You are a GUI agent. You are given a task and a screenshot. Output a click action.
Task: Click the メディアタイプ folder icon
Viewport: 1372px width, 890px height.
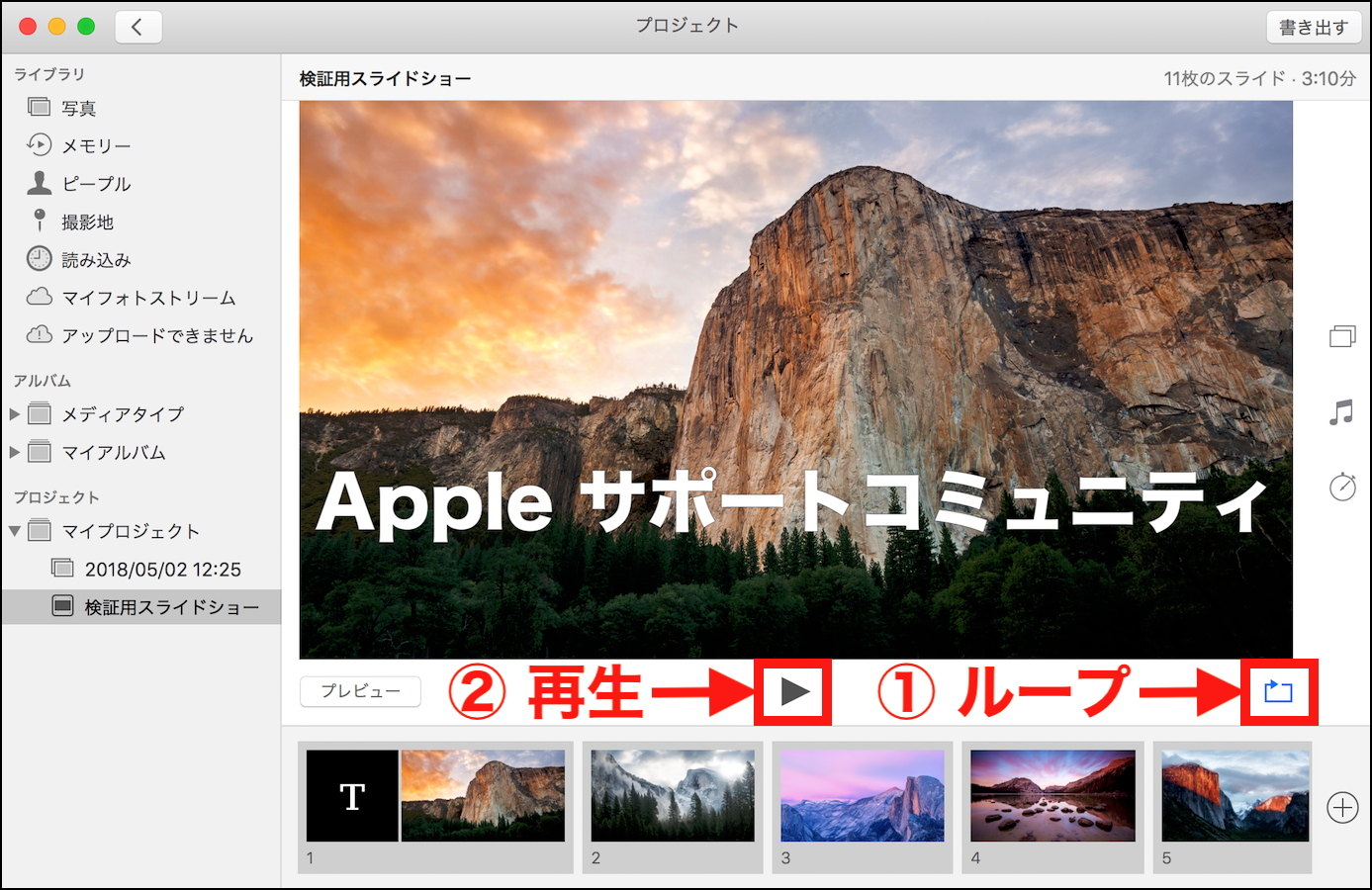[40, 413]
